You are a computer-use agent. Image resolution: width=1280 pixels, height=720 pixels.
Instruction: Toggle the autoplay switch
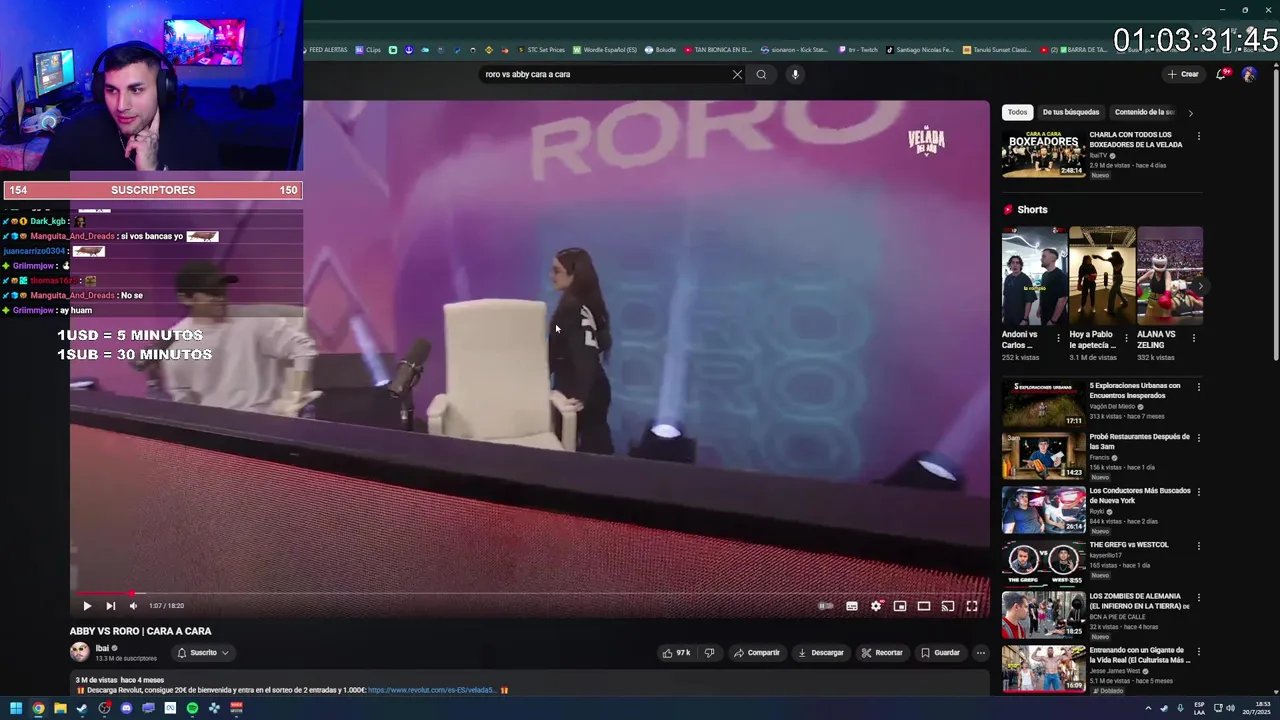pyautogui.click(x=825, y=606)
